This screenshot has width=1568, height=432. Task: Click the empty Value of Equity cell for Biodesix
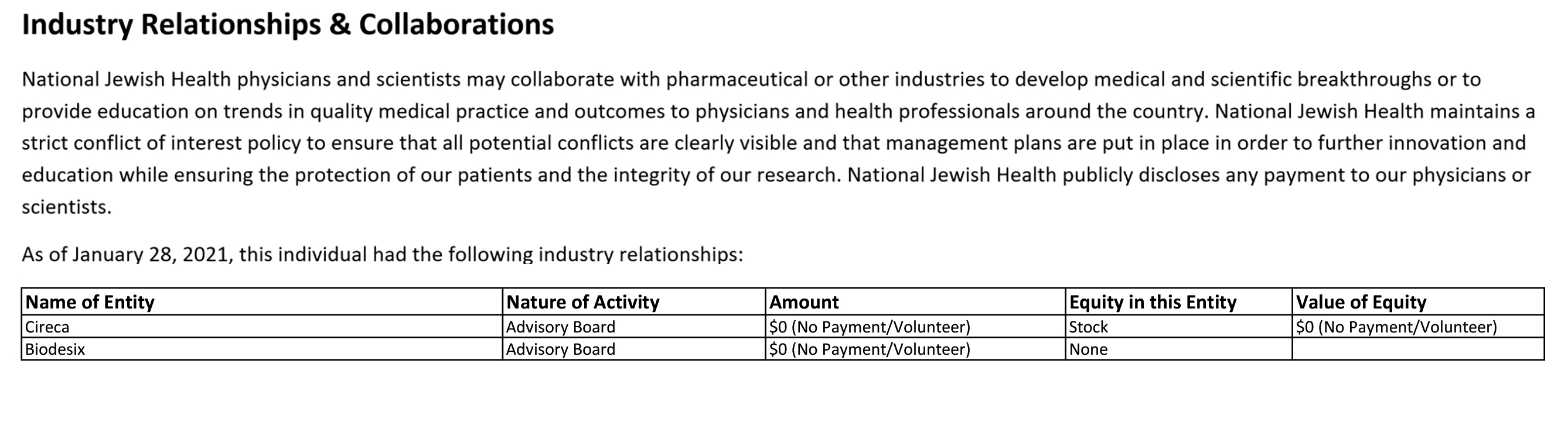click(1417, 349)
